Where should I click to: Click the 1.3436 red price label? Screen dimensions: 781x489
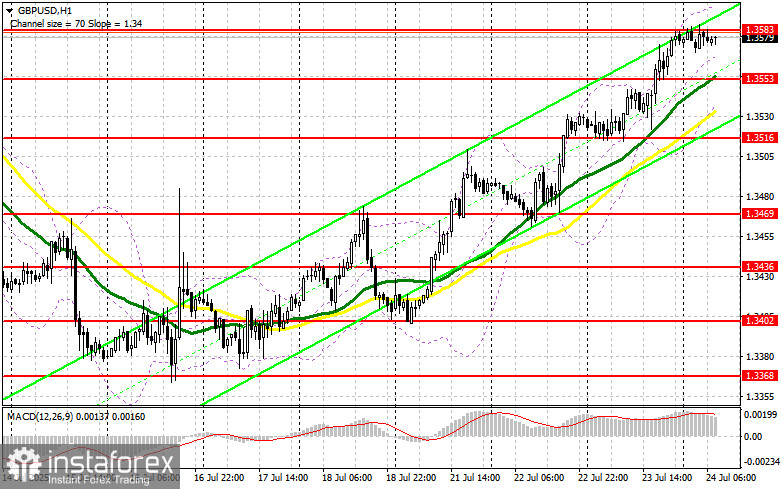tap(760, 267)
